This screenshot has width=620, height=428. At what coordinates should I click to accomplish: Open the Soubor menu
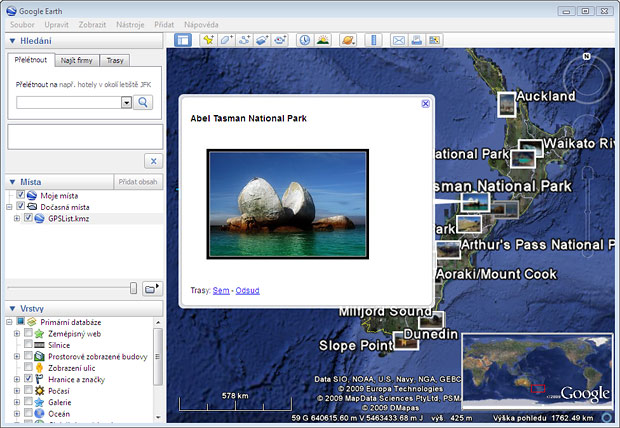point(22,25)
